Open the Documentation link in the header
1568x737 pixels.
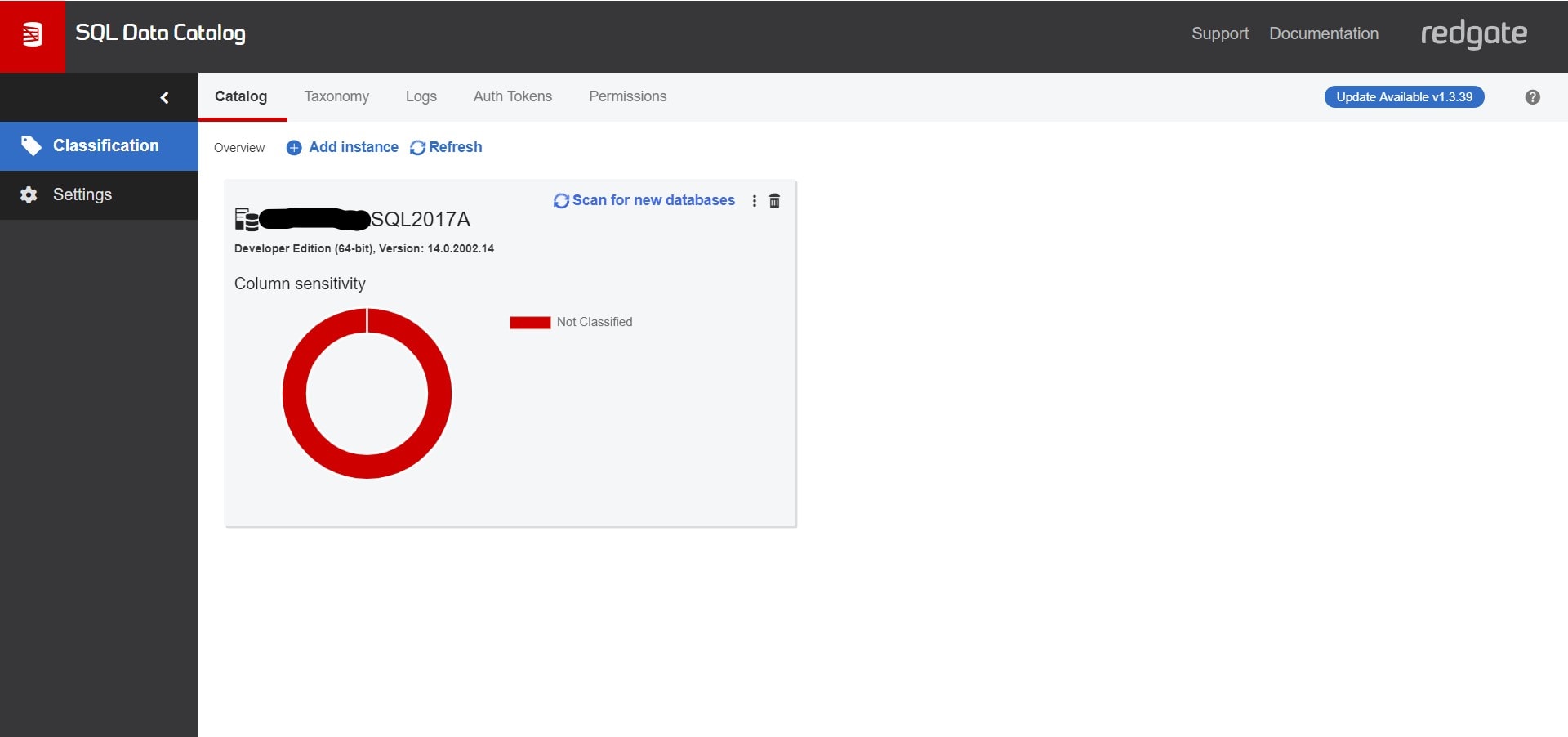pyautogui.click(x=1324, y=33)
